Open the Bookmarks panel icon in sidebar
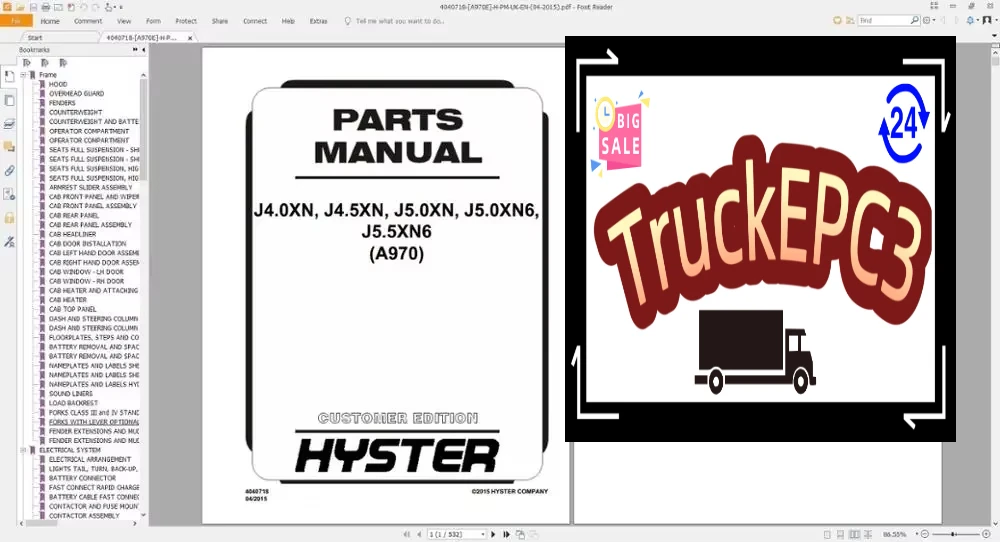The width and height of the screenshot is (1000, 542). pos(9,77)
